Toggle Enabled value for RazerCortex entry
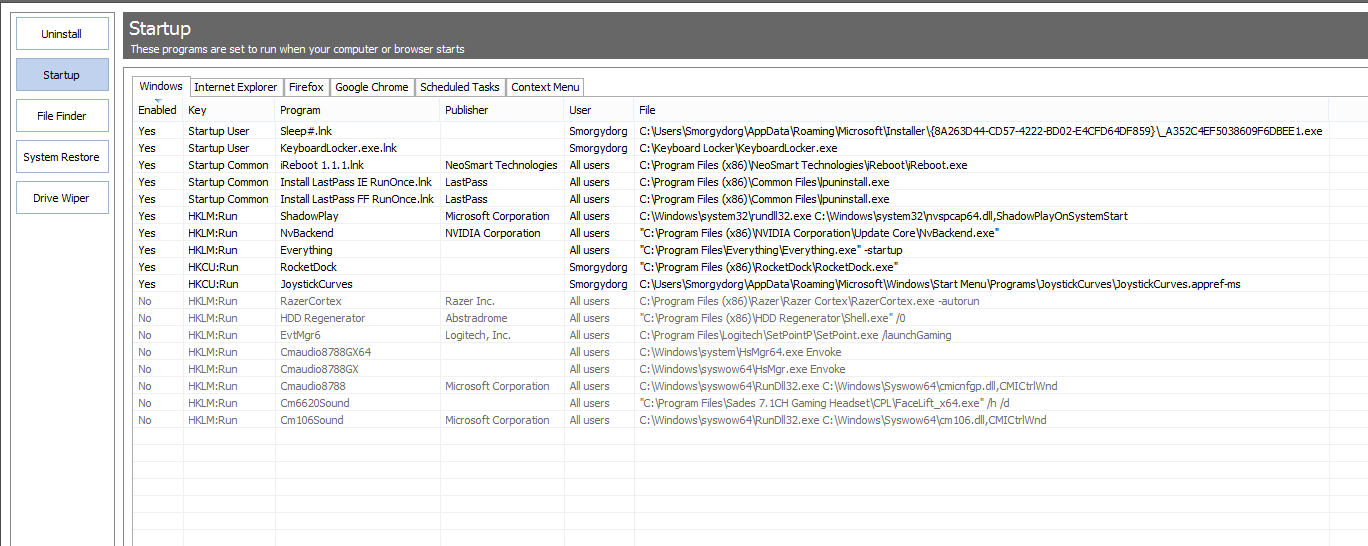This screenshot has height=546, width=1368. tap(146, 301)
